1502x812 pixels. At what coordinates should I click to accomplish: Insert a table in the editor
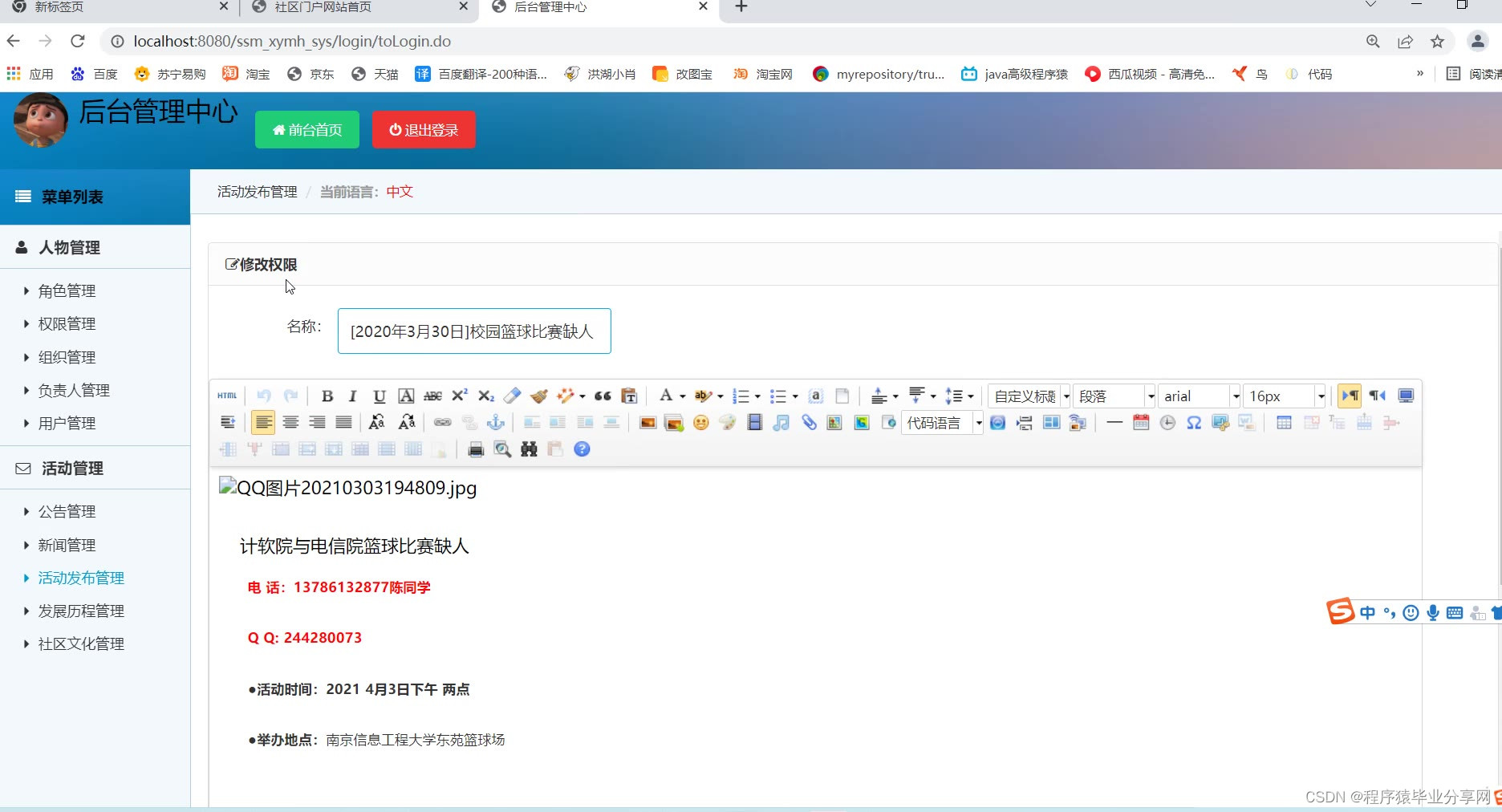click(x=1284, y=422)
